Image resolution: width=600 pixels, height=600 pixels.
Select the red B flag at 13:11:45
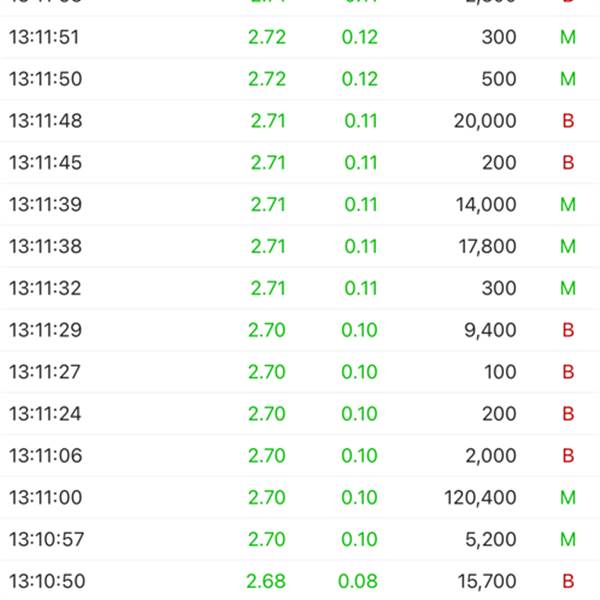click(x=568, y=163)
